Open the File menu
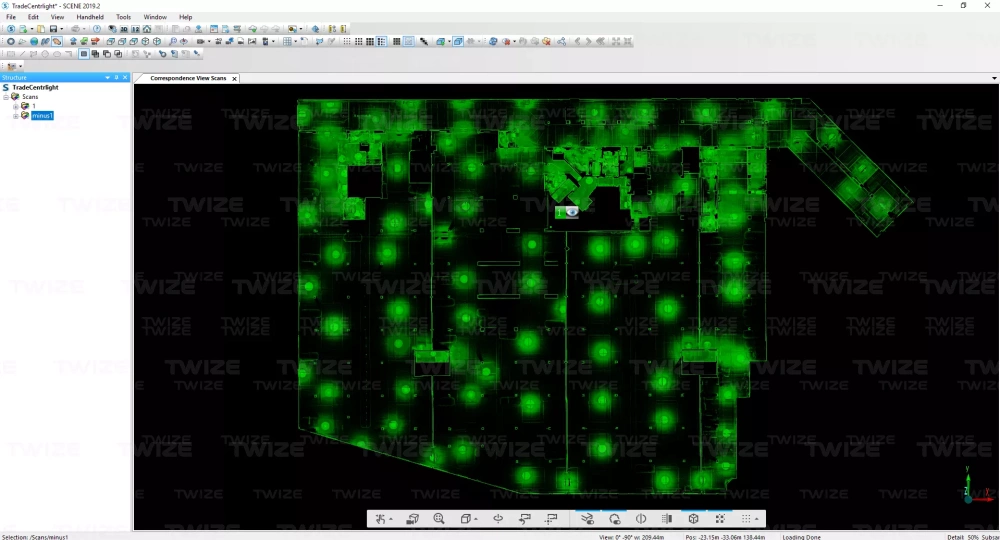1000x540 pixels. [11, 17]
